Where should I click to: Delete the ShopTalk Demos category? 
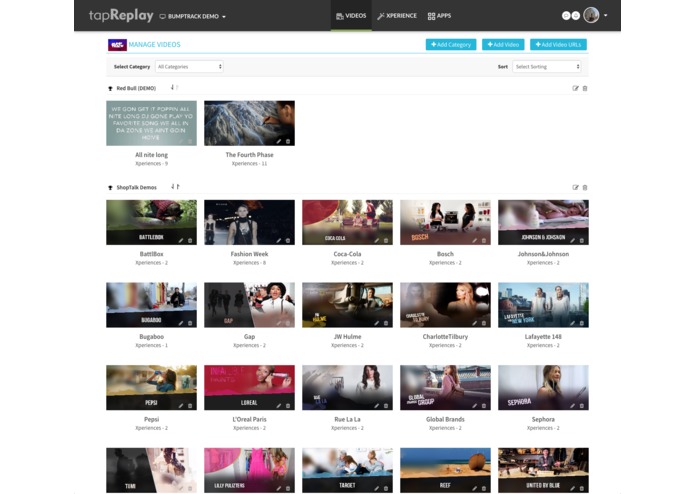click(x=585, y=187)
